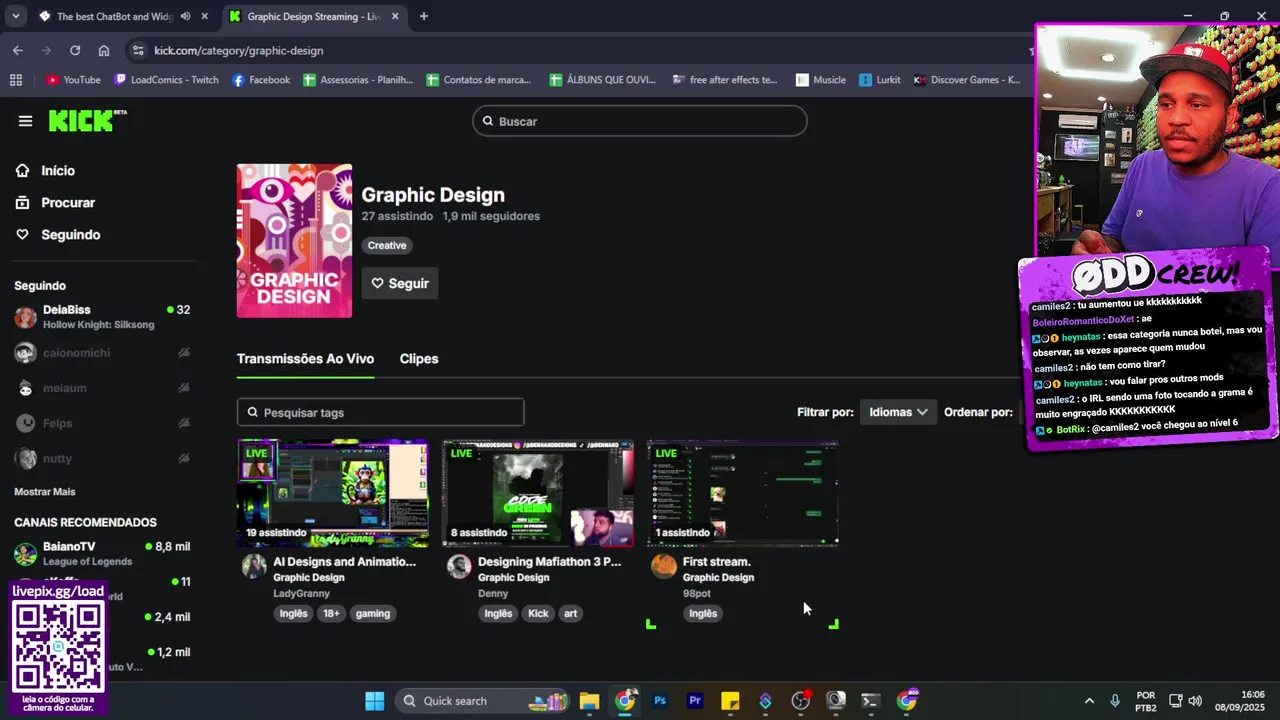Select the 18+ tag under LadyGranny

[331, 614]
